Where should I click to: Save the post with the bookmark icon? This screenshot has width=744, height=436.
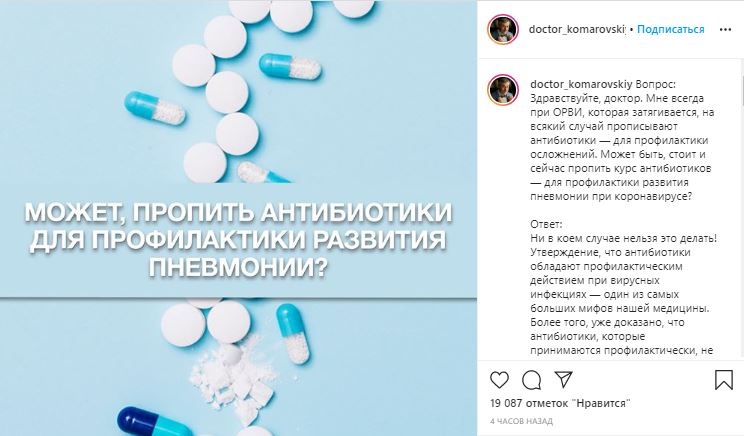[724, 380]
